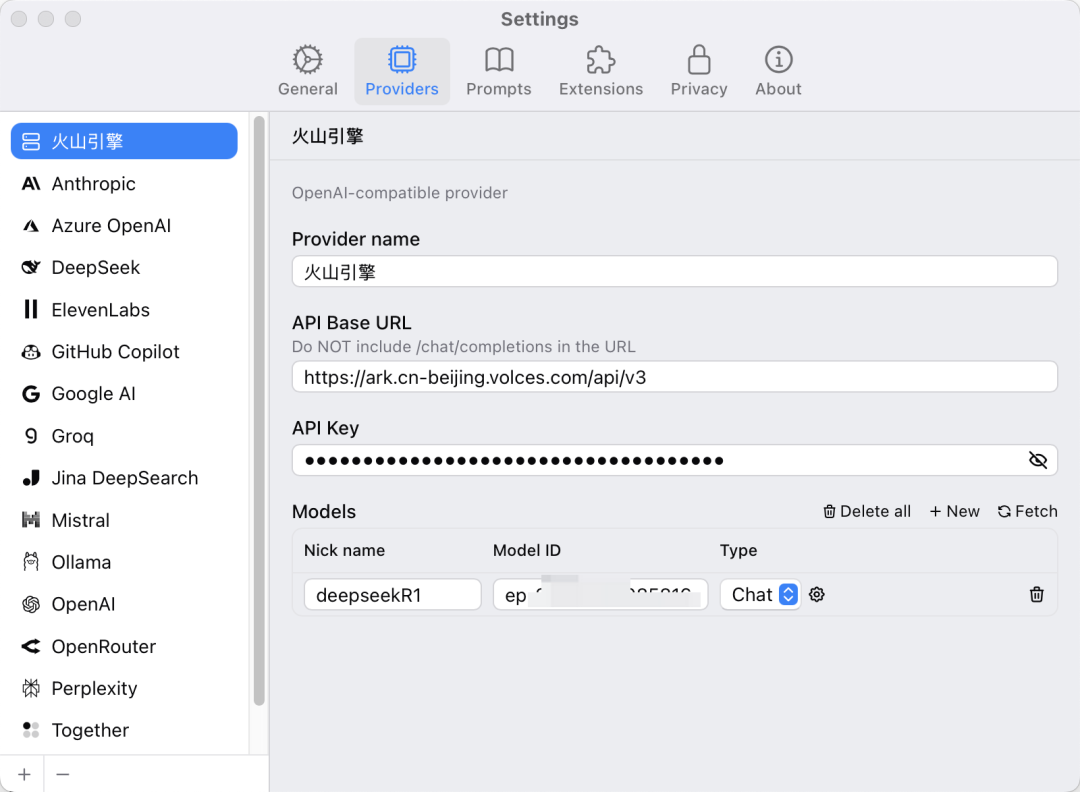This screenshot has width=1080, height=792.
Task: Reveal the API Key with eye icon
Action: pos(1037,460)
